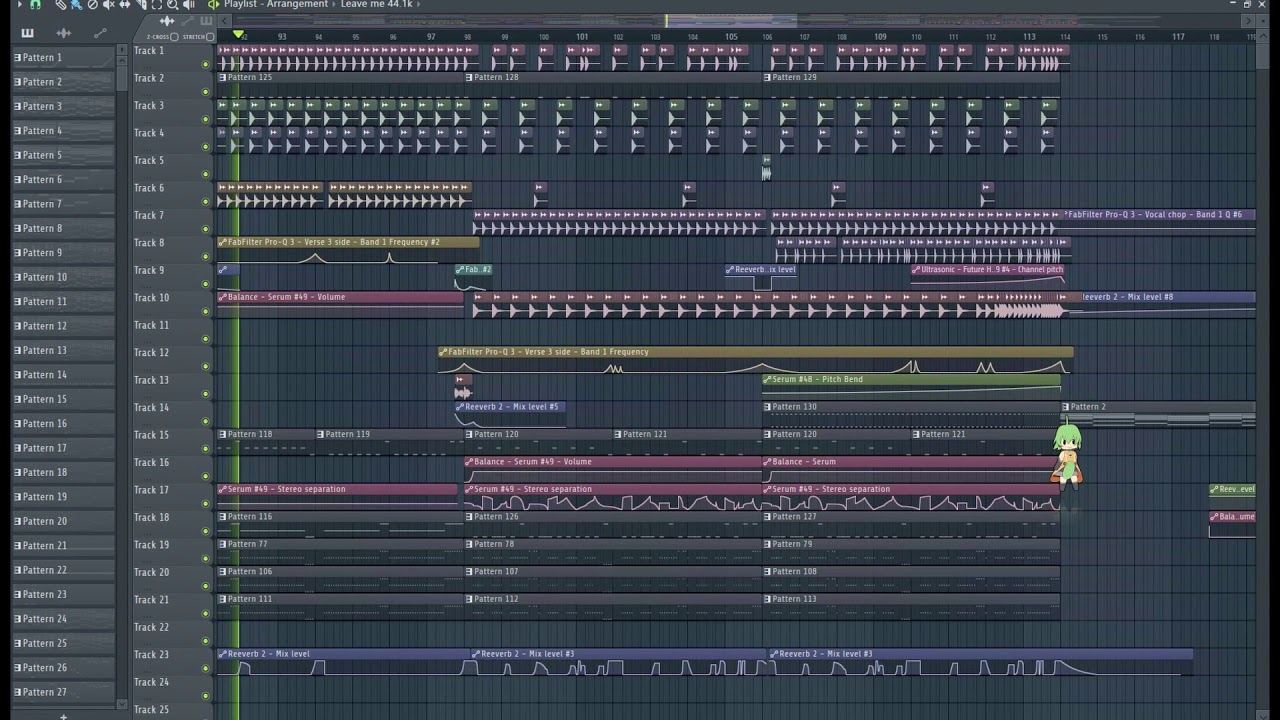The height and width of the screenshot is (720, 1280).
Task: Click automation icon on Serum #48 Pitch Bend clip
Action: (767, 380)
